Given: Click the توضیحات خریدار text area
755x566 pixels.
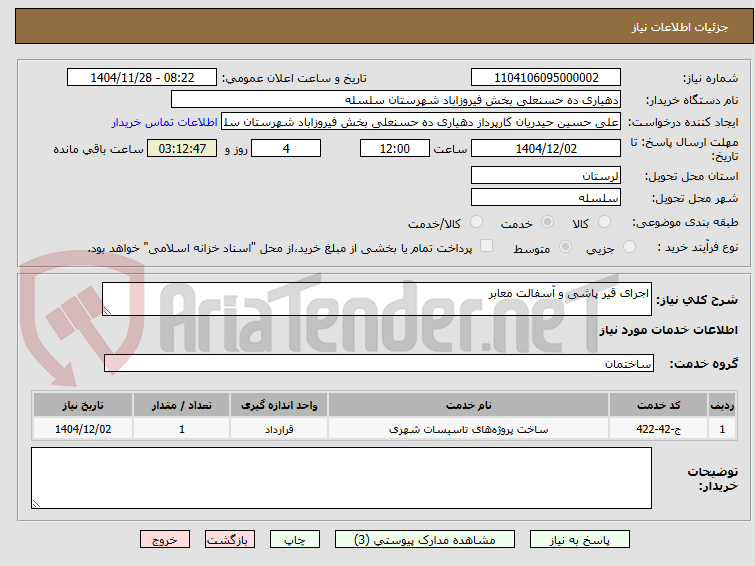Looking at the screenshot, I should click(x=341, y=478).
